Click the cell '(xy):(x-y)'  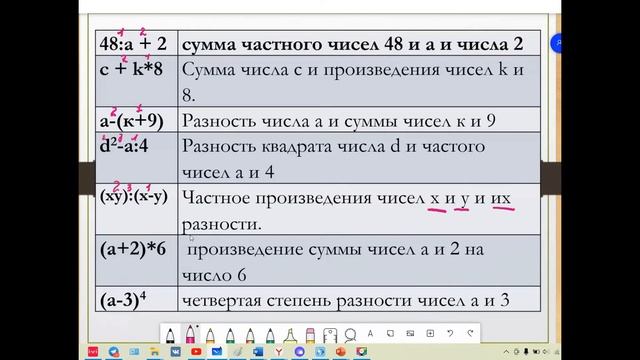click(x=137, y=209)
